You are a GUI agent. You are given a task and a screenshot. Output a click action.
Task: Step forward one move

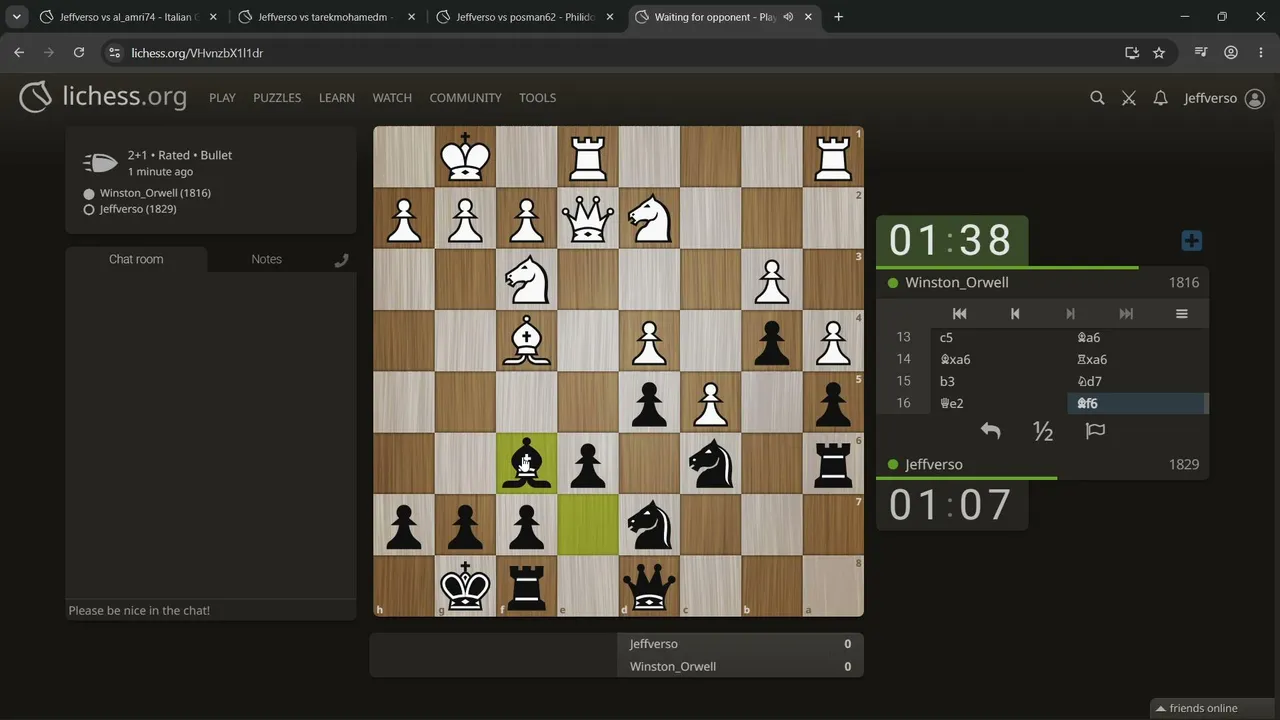point(1070,313)
